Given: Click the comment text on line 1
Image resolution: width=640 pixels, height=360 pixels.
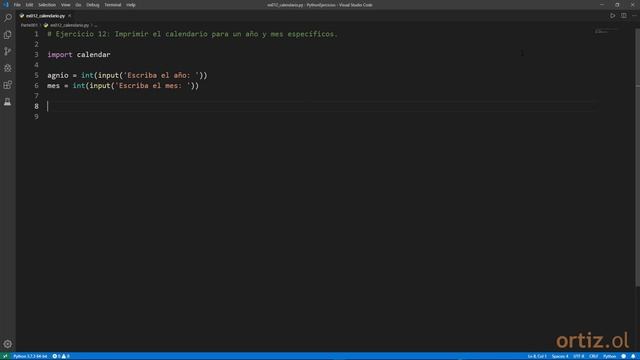Looking at the screenshot, I should click(193, 34).
